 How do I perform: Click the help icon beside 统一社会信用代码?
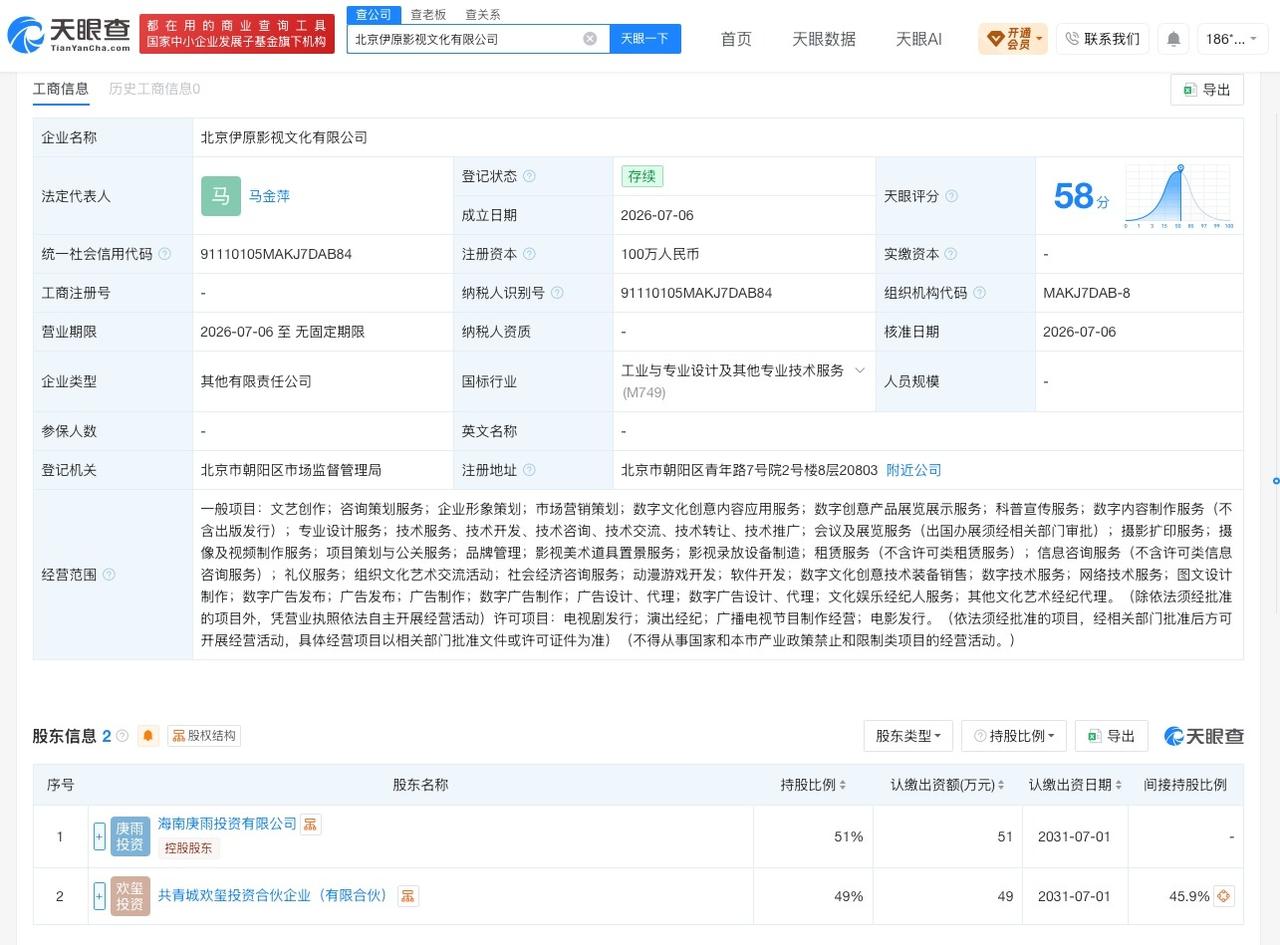point(165,254)
